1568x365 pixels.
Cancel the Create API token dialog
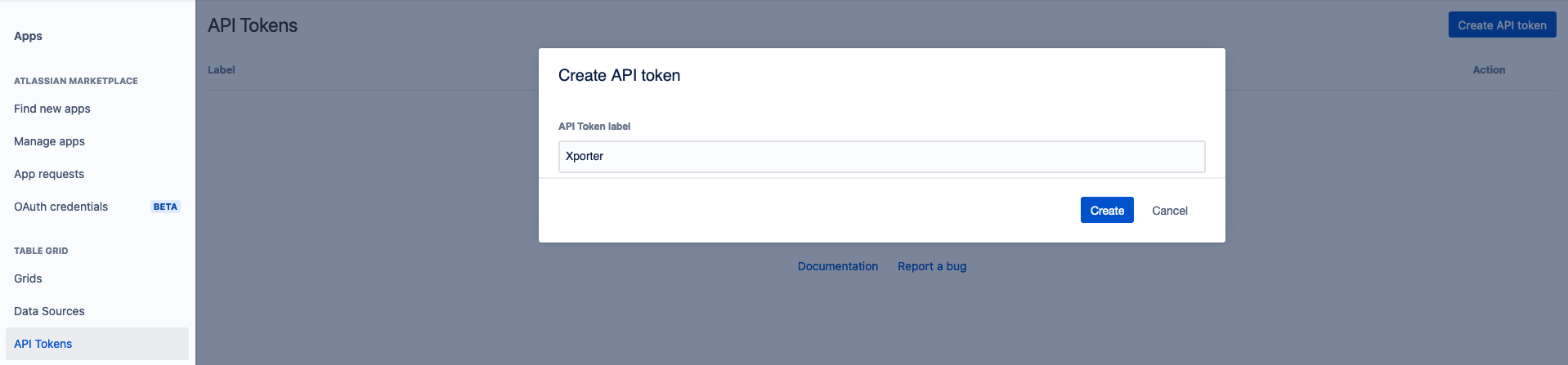[1169, 211]
